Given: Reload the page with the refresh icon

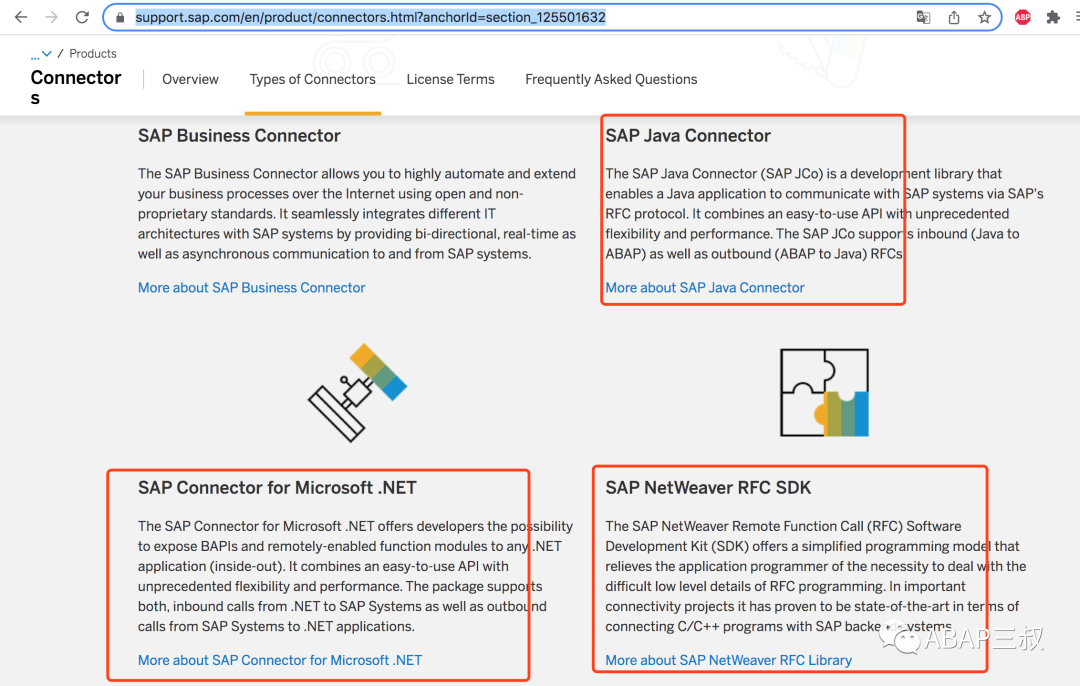Looking at the screenshot, I should point(82,17).
